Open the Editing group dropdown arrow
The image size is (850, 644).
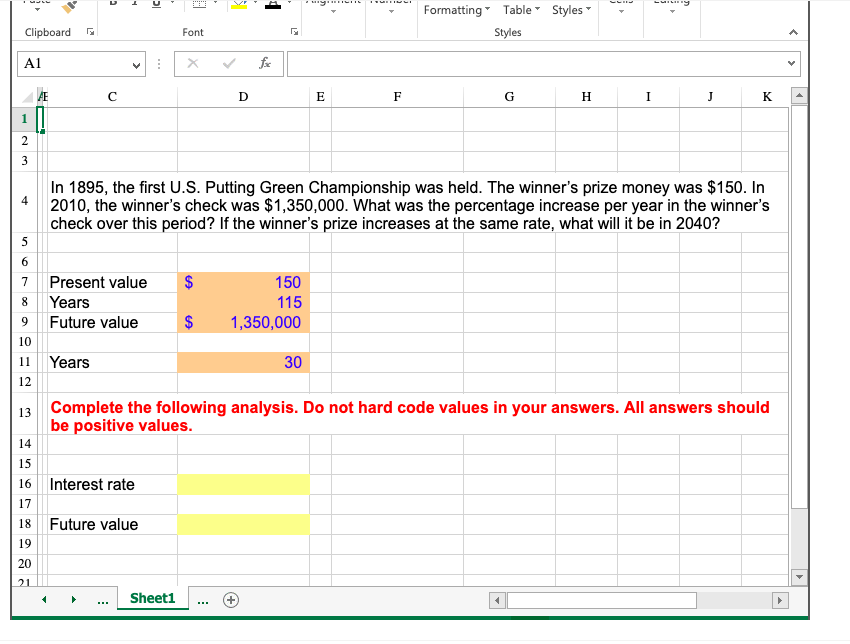click(x=672, y=11)
